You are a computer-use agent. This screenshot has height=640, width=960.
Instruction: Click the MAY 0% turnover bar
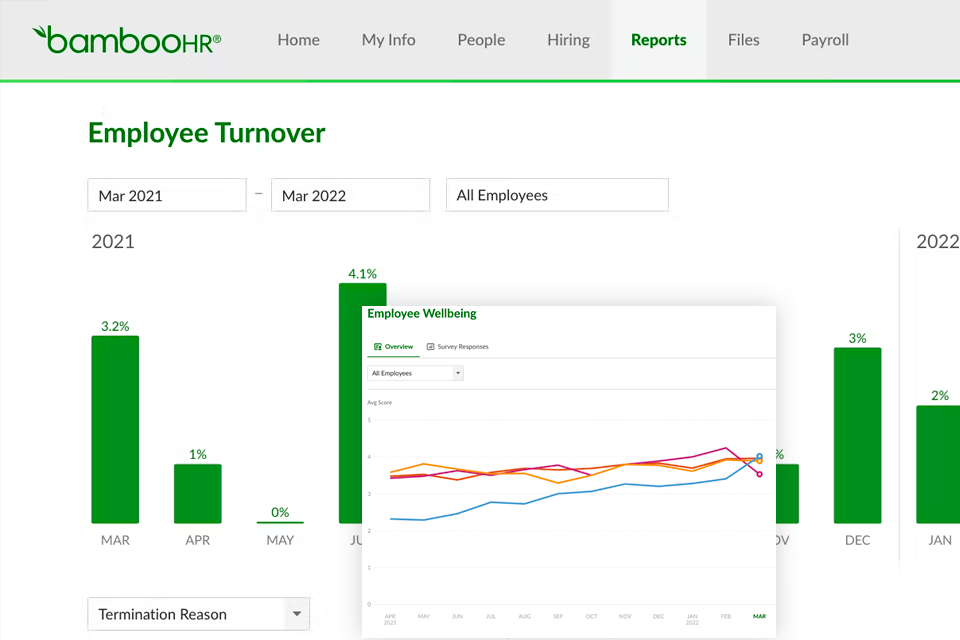coord(280,522)
